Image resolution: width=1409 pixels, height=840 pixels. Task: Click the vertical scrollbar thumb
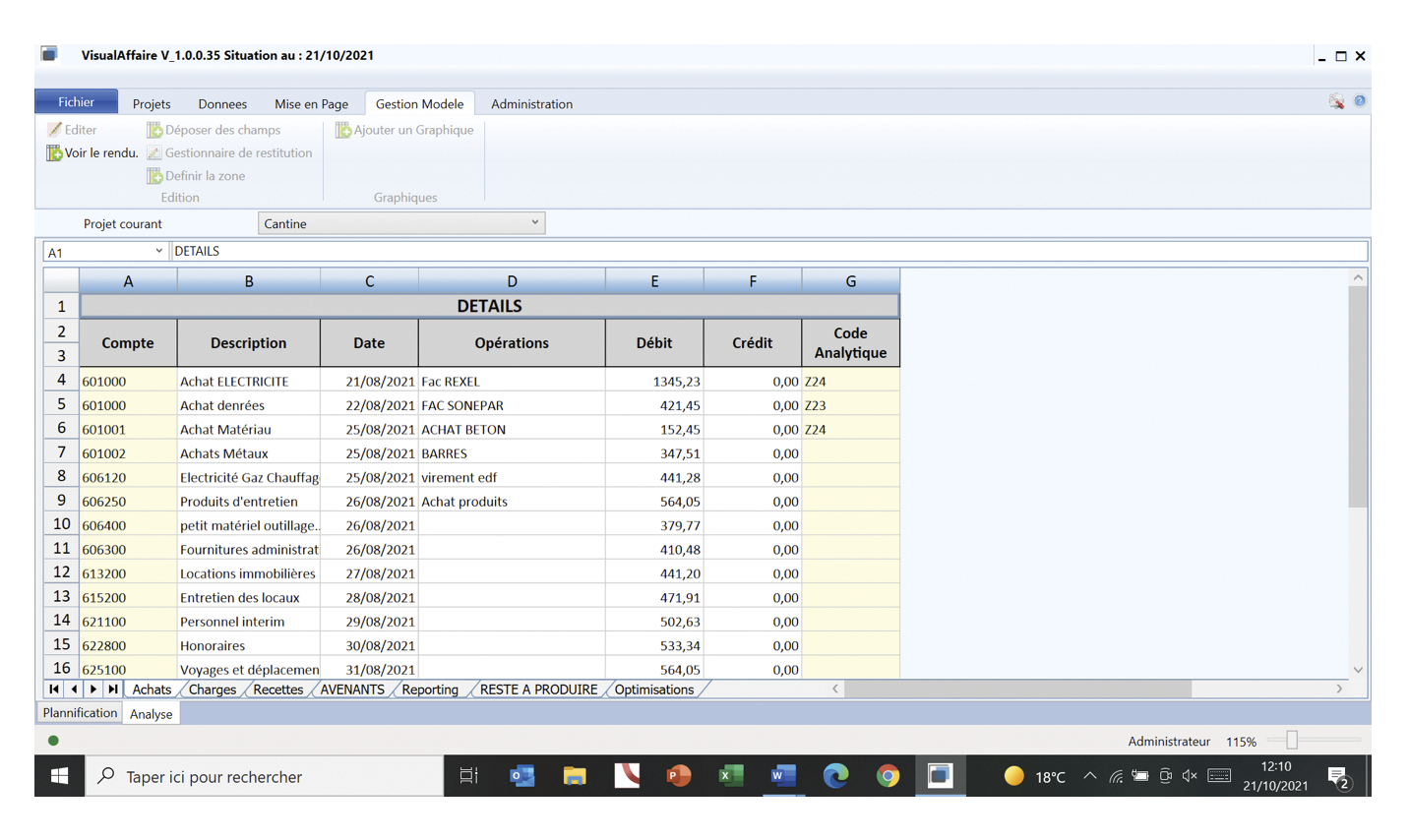pyautogui.click(x=1358, y=395)
